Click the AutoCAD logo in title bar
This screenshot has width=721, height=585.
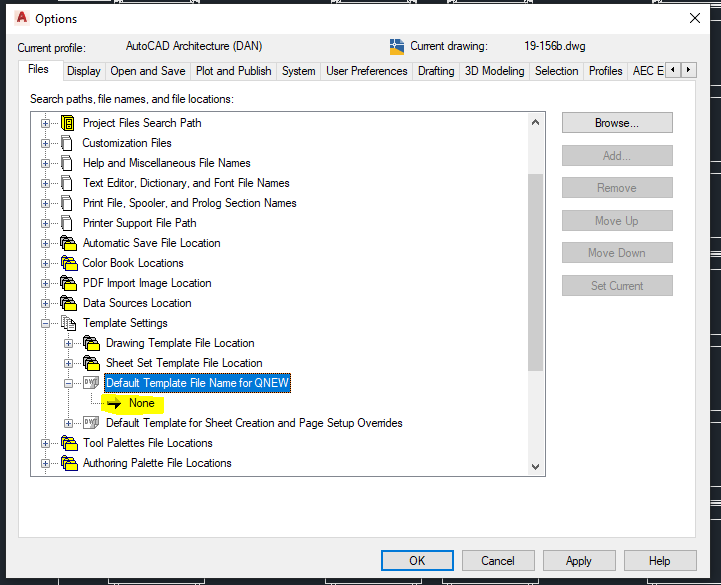pyautogui.click(x=22, y=18)
